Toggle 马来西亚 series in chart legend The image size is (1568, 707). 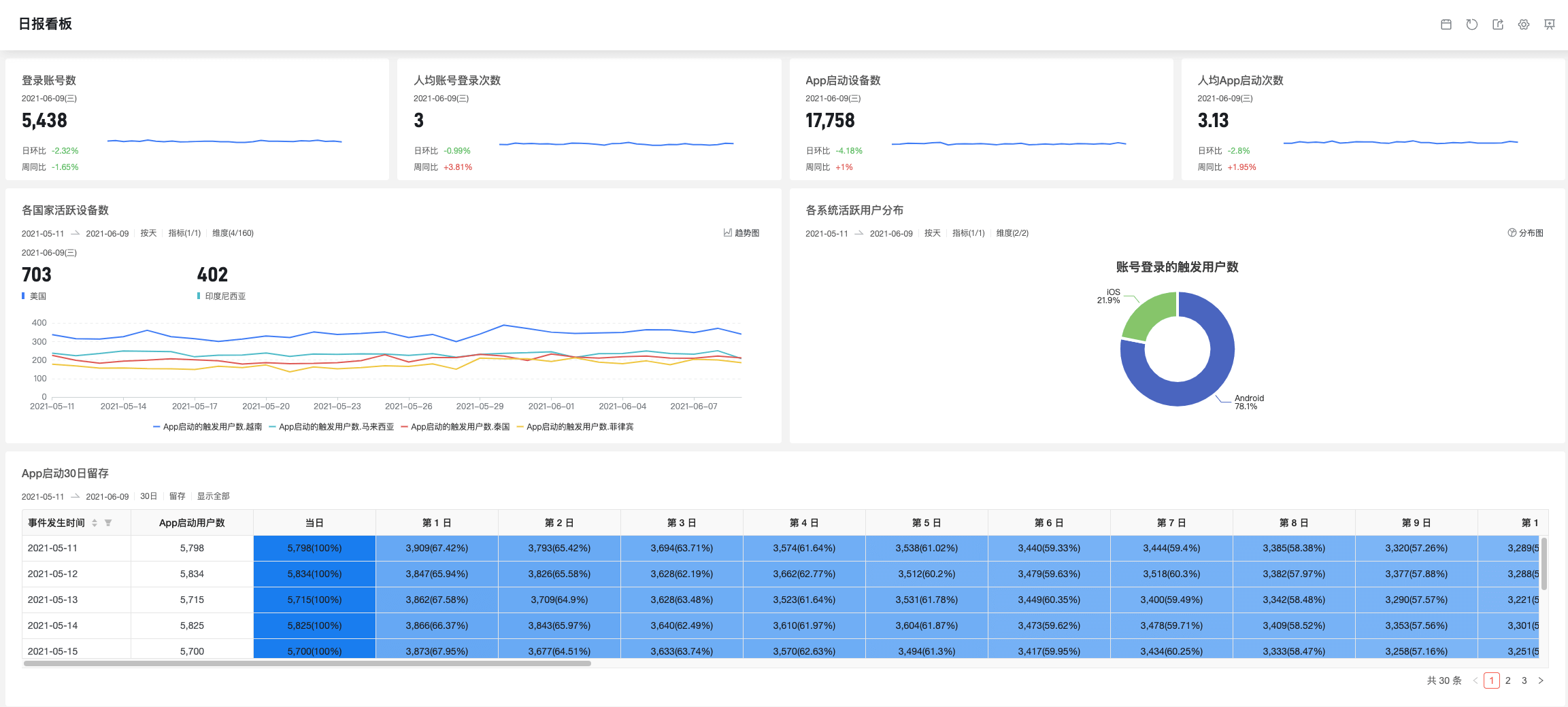coord(331,427)
